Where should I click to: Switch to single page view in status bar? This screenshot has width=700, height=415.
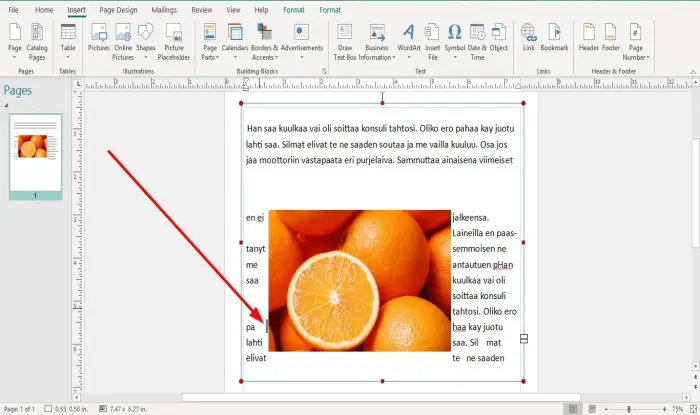tap(573, 409)
